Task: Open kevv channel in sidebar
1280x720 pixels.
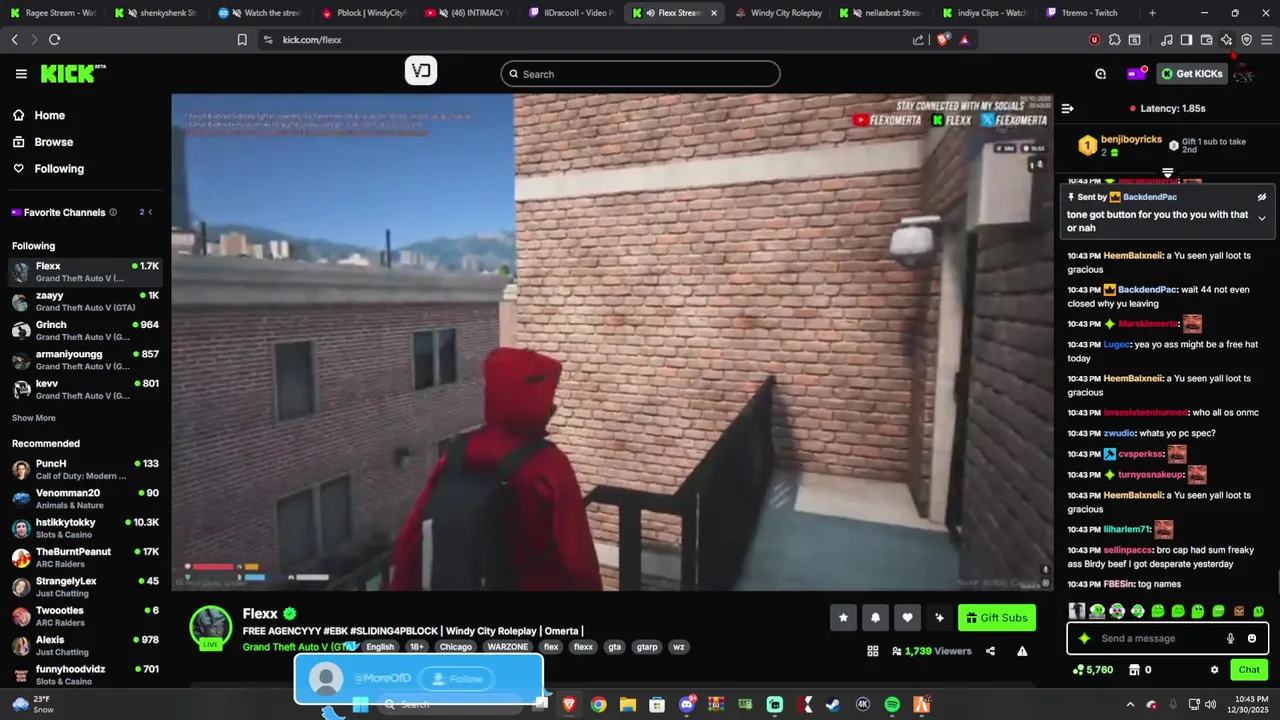Action: (x=85, y=389)
